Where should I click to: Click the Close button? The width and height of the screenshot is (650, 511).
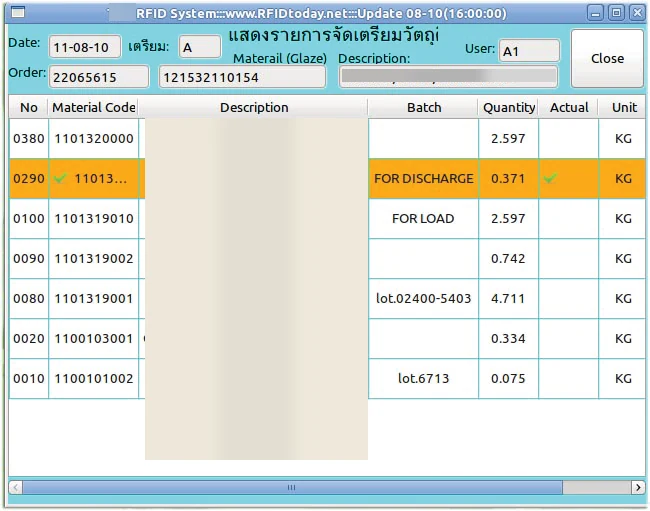coord(607,58)
